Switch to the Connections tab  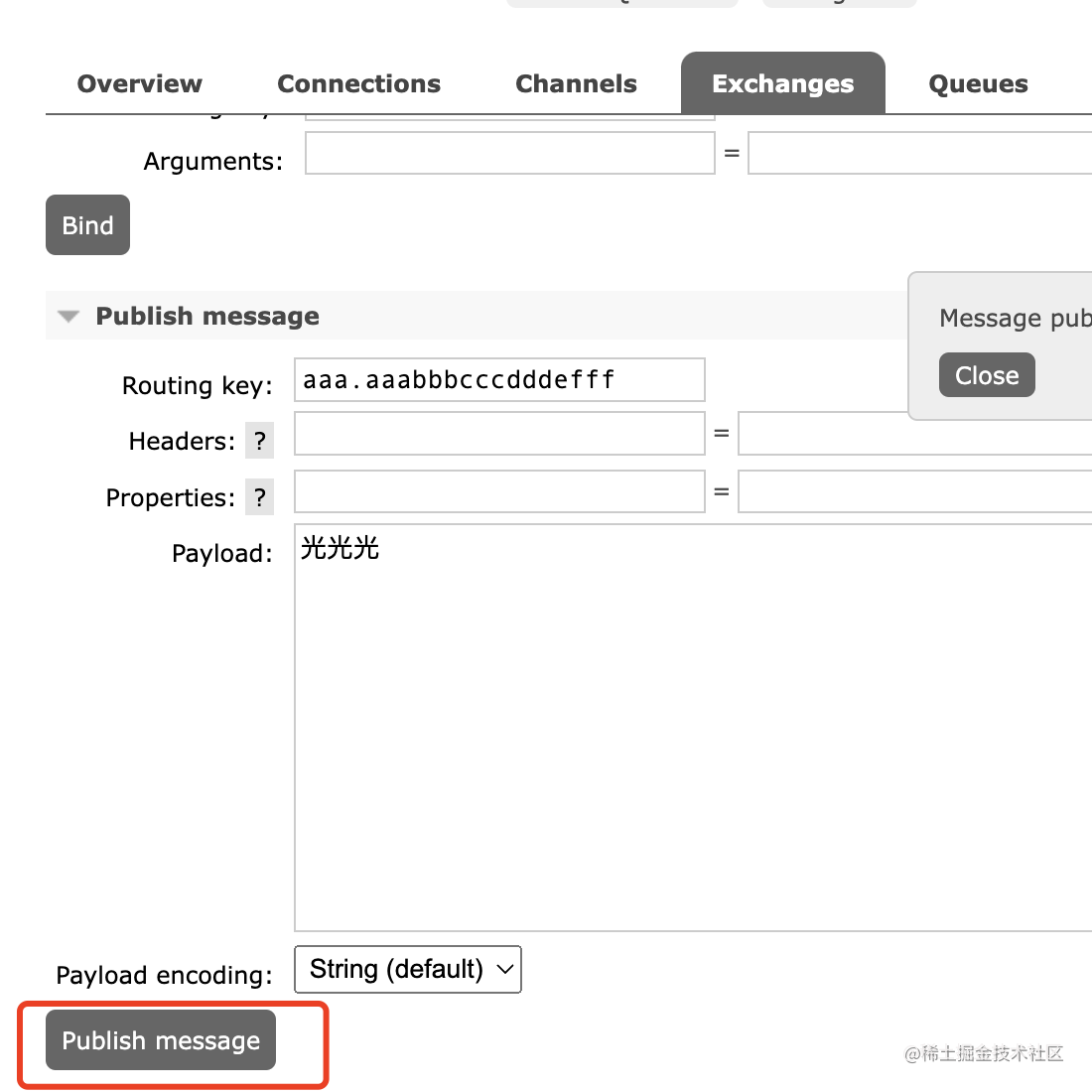(358, 84)
